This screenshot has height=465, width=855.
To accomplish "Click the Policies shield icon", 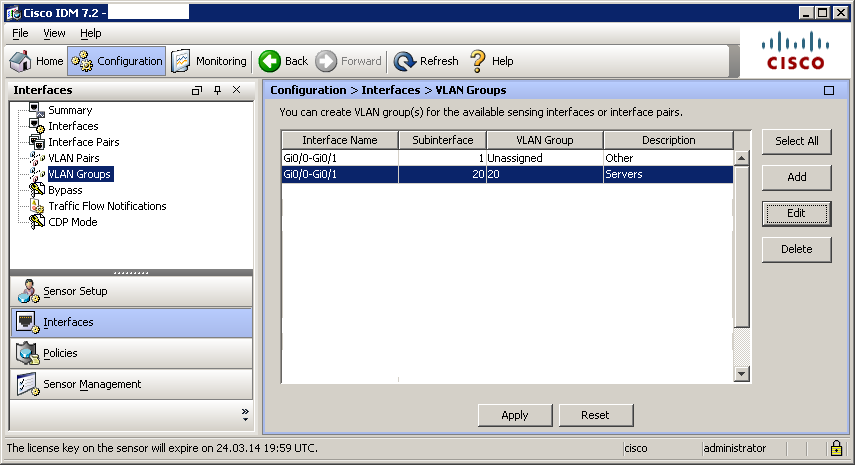I will point(27,353).
